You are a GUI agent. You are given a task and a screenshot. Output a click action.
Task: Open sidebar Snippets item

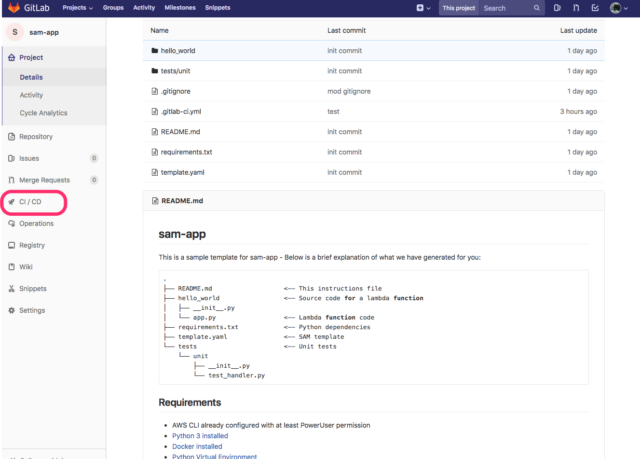[x=33, y=288]
